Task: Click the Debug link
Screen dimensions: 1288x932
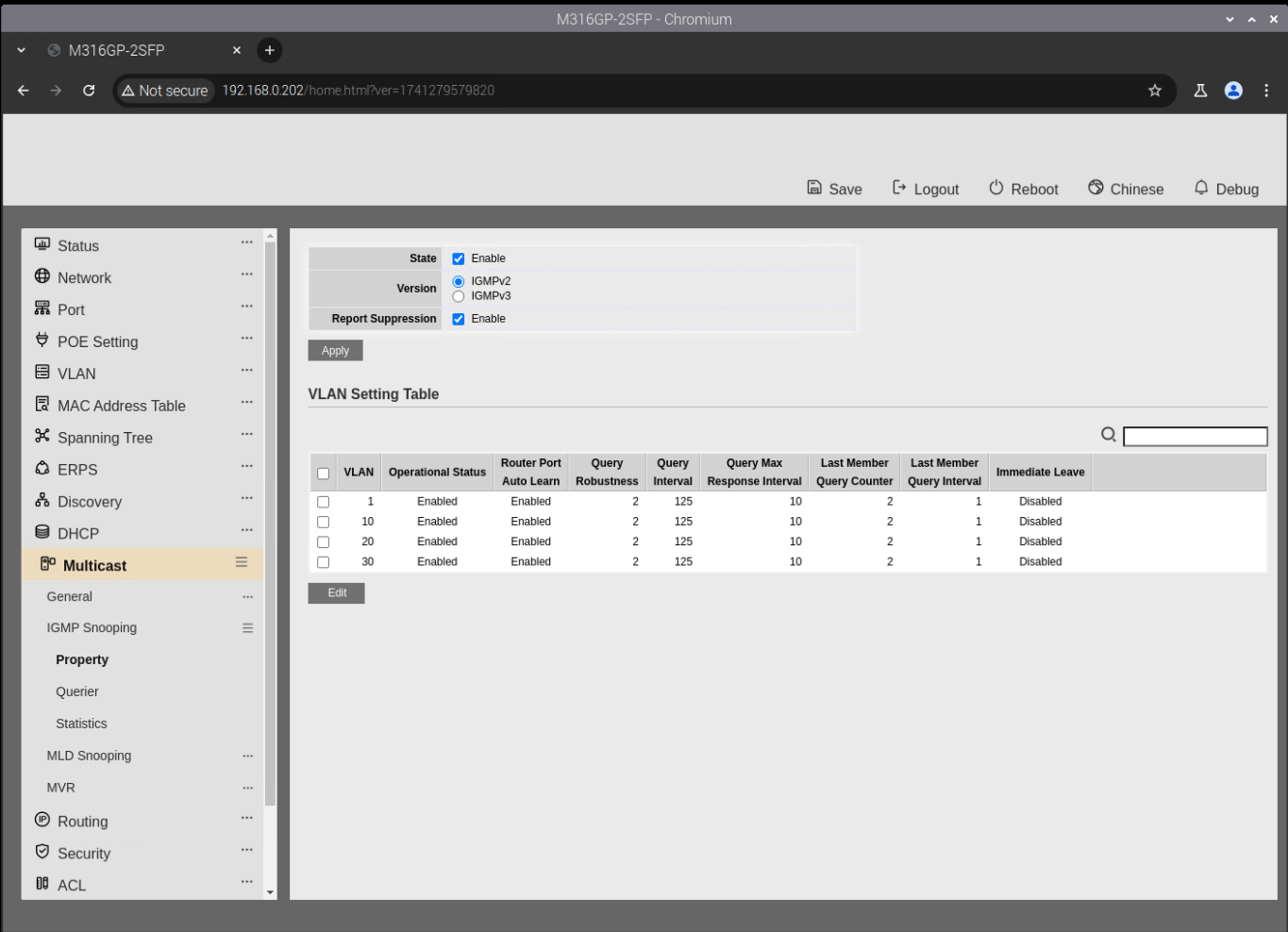Action: 1237,190
